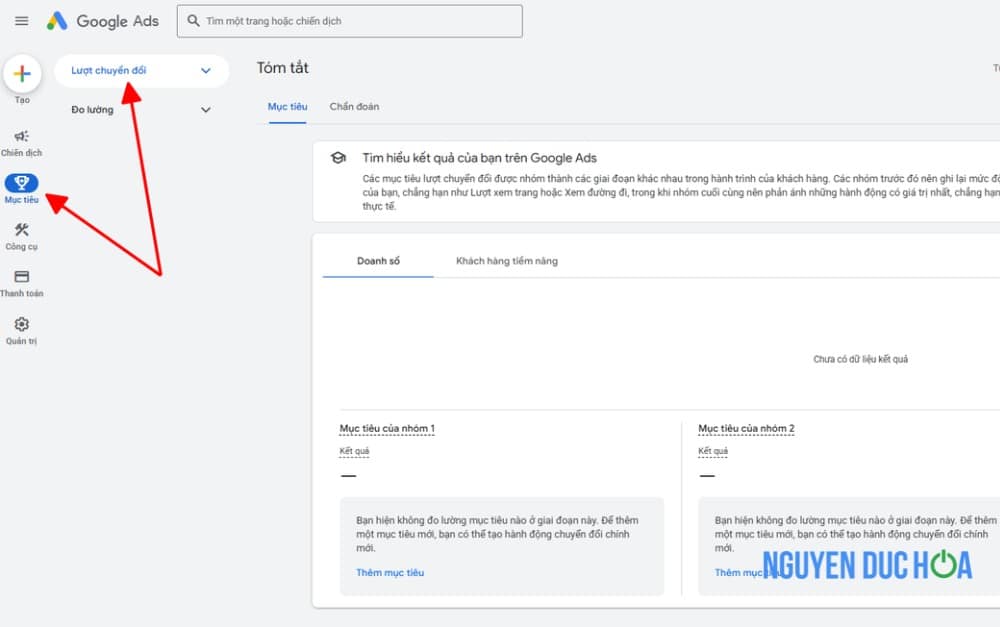Open the Tạo plus icon
The image size is (1000, 627).
tap(22, 72)
